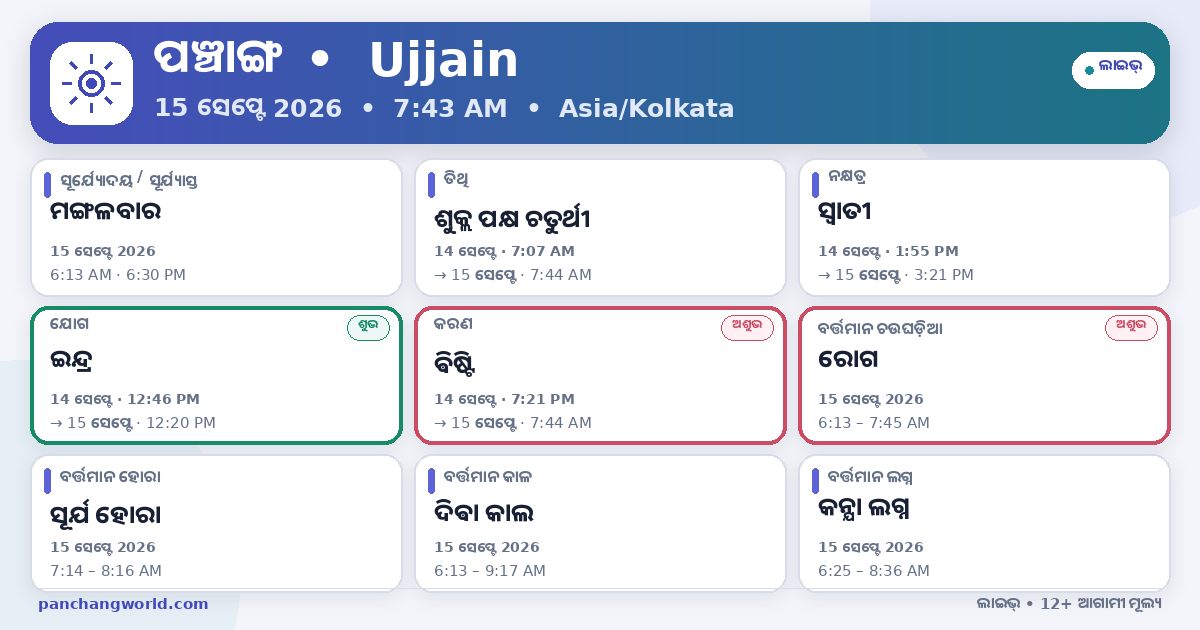This screenshot has height=630, width=1200.
Task: Click the green ଶୁଭ badge on Yoga card
Action: coord(368,328)
